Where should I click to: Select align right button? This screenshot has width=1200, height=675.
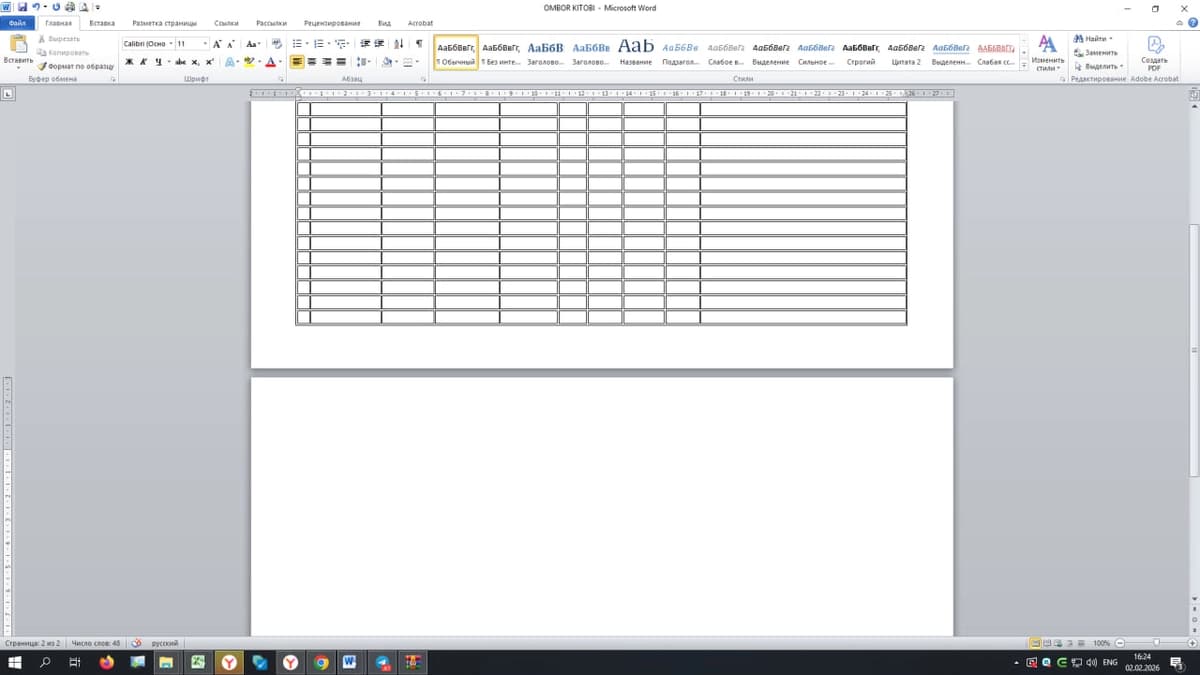(326, 62)
